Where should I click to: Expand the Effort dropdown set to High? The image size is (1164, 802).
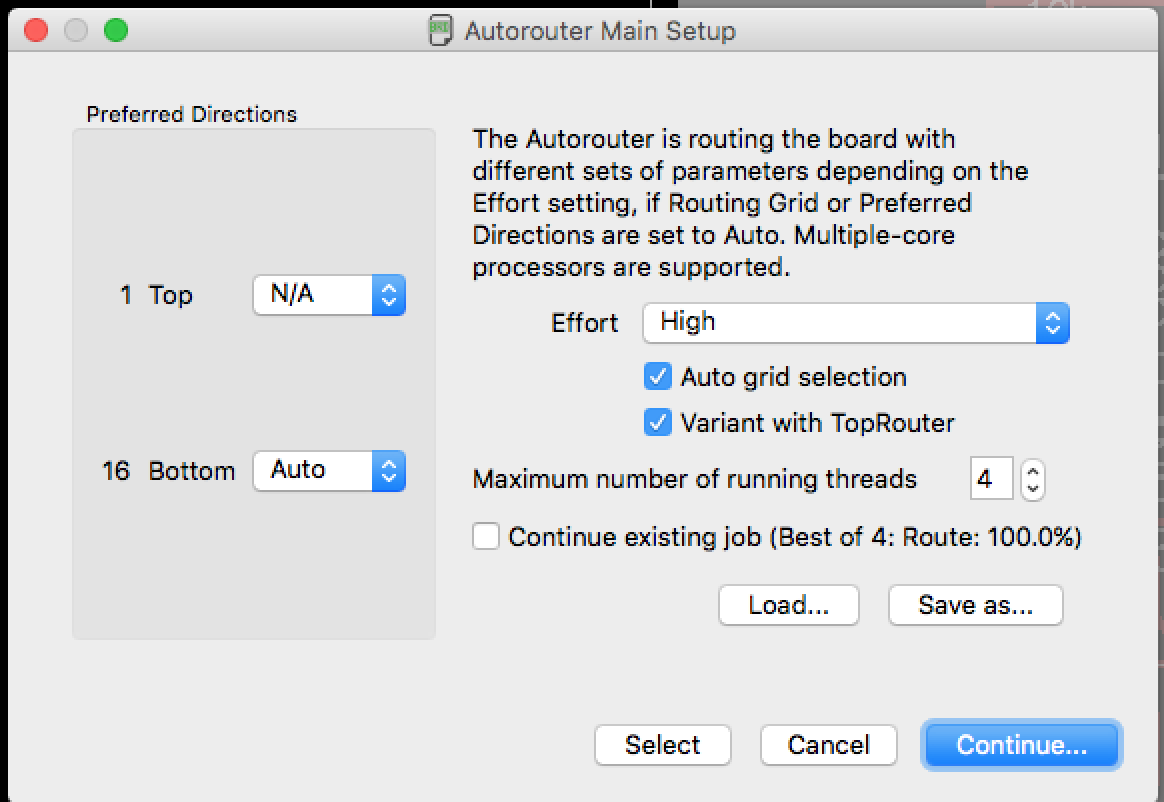point(856,323)
